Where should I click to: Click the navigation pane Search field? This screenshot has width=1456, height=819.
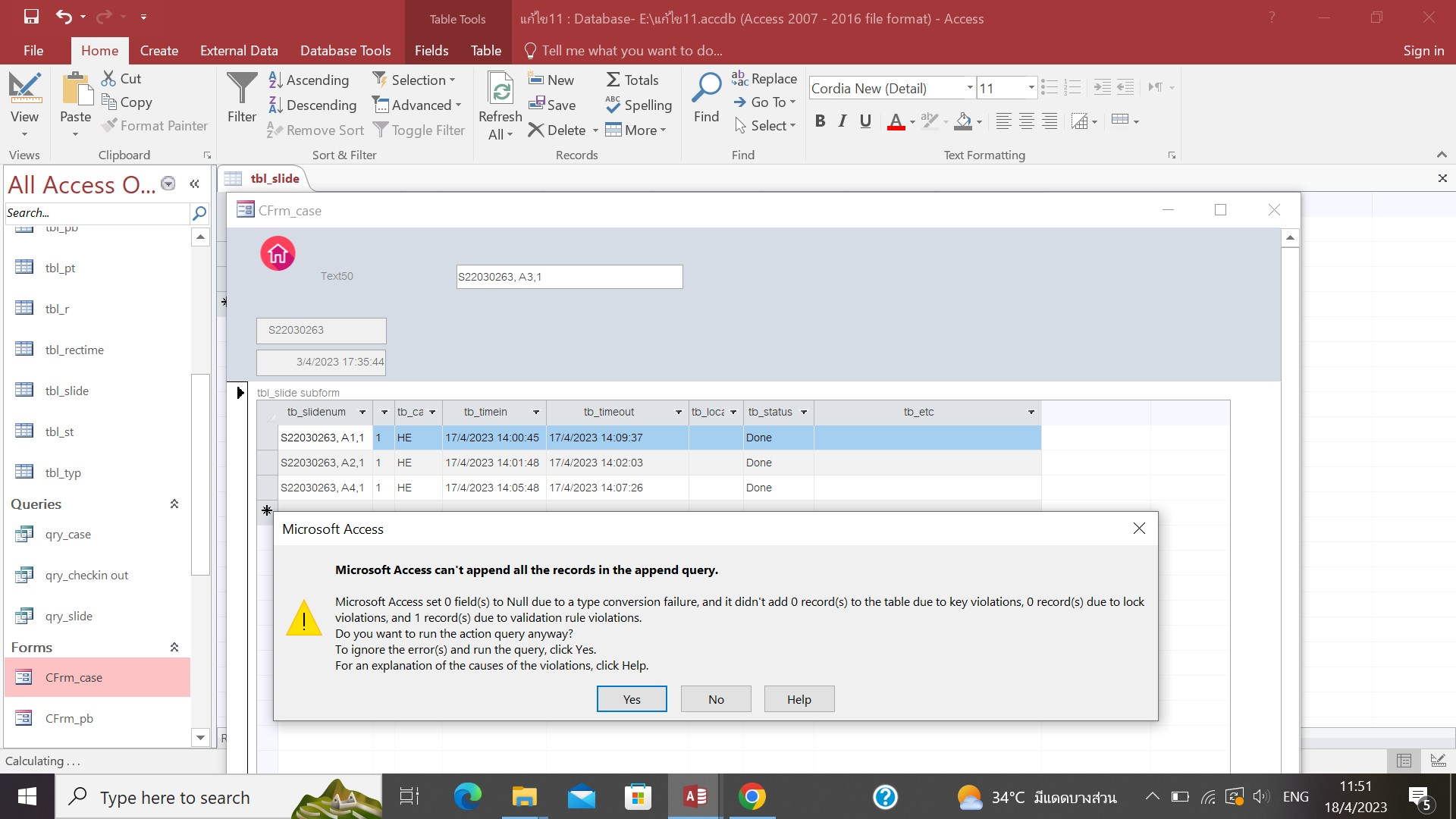tap(97, 213)
